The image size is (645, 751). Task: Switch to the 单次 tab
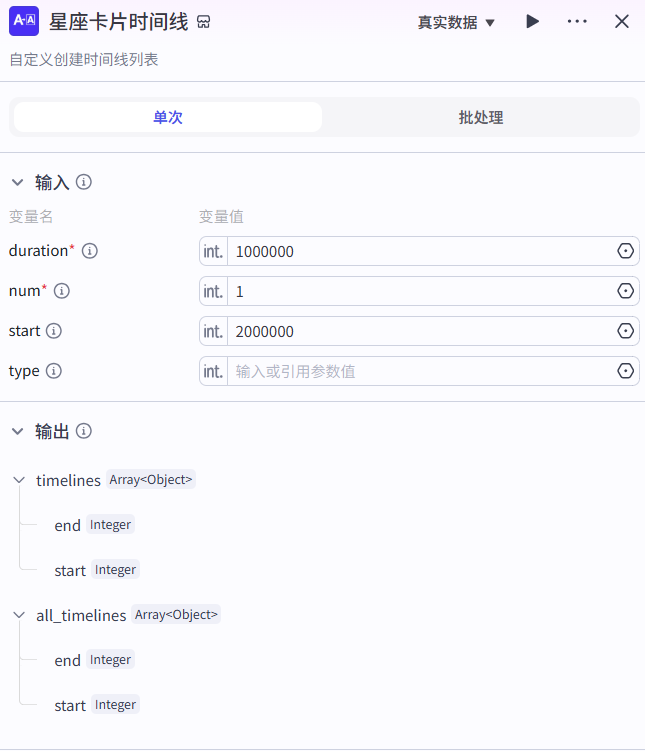pos(167,117)
